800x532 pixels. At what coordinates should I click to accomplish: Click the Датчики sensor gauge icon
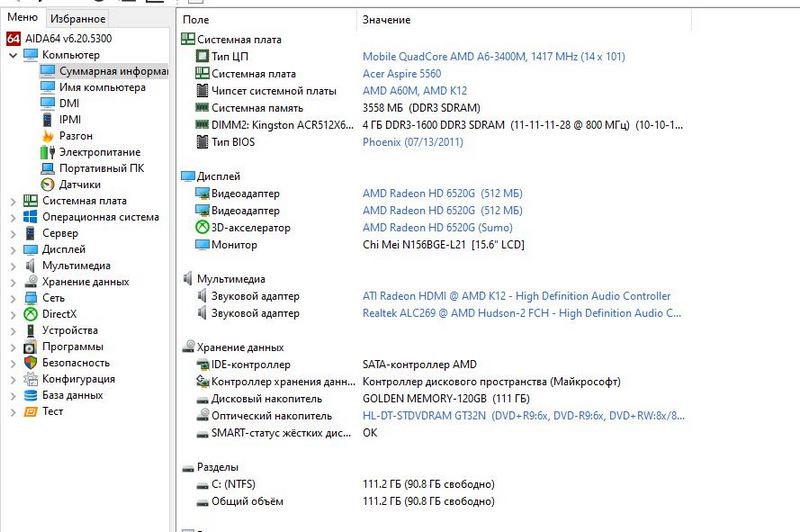click(47, 184)
